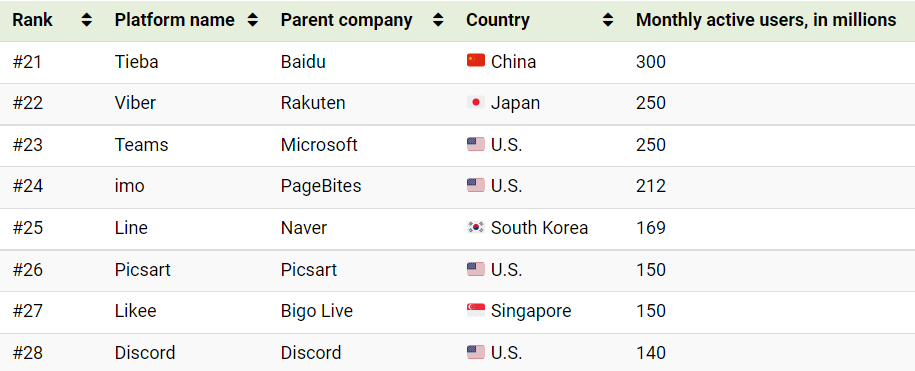Click the Singapore flag icon

pyautogui.click(x=476, y=310)
